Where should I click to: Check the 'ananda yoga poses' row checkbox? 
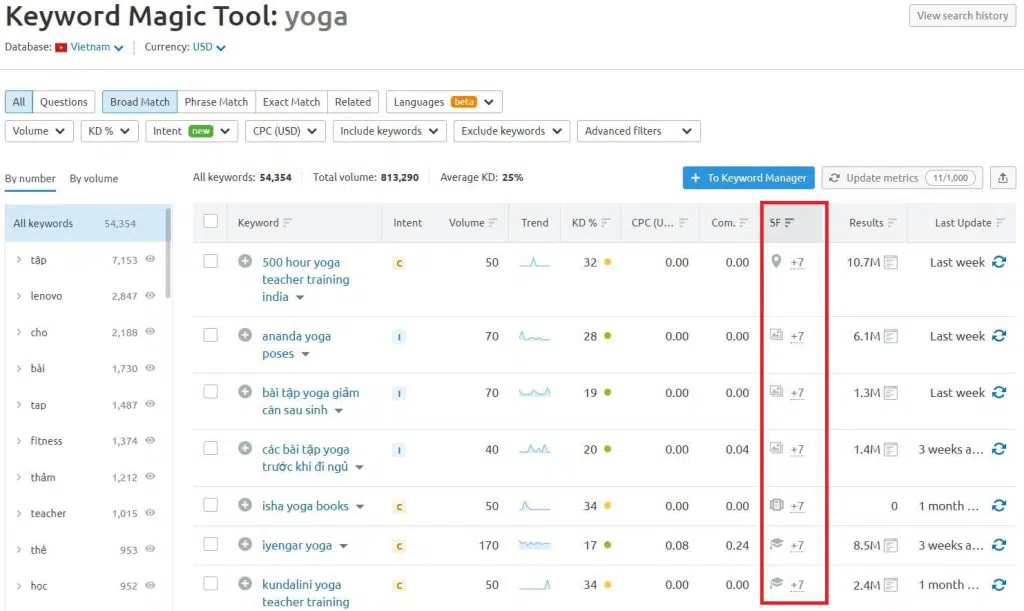210,335
